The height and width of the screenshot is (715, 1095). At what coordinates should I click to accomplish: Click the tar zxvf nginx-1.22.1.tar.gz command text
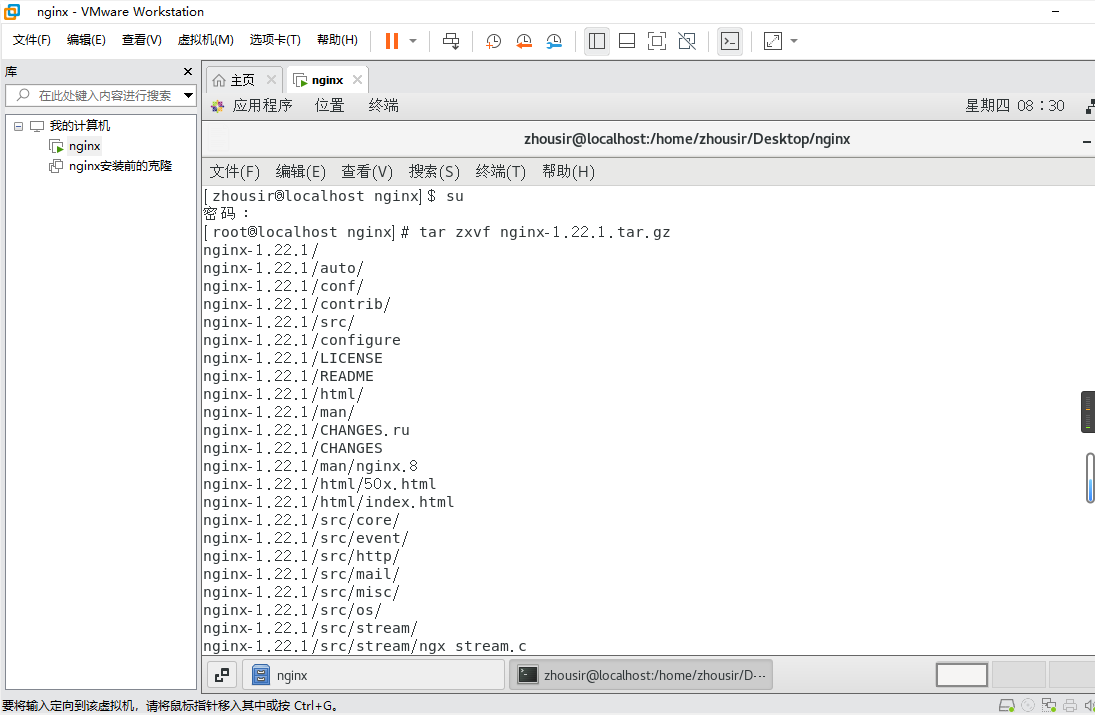(545, 232)
